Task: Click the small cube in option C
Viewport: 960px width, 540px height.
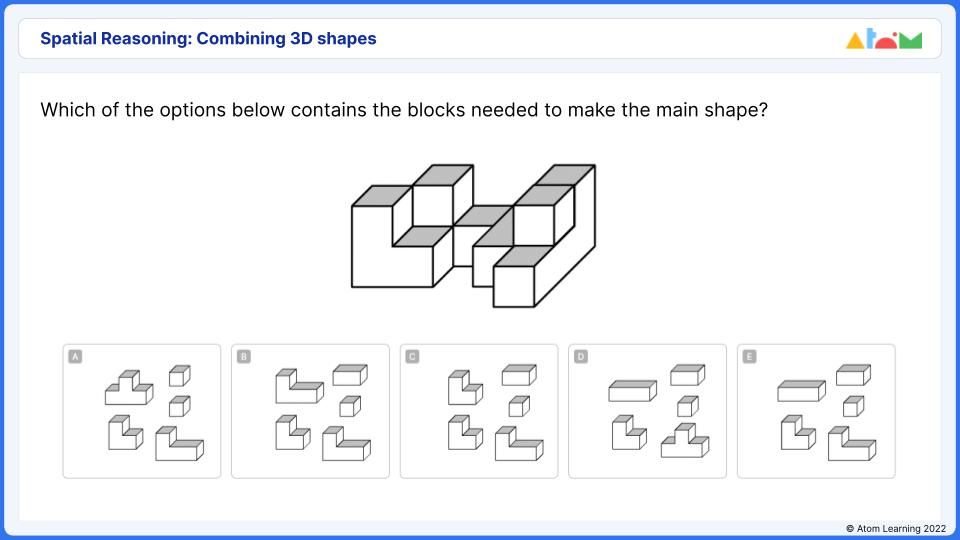Action: pos(519,407)
